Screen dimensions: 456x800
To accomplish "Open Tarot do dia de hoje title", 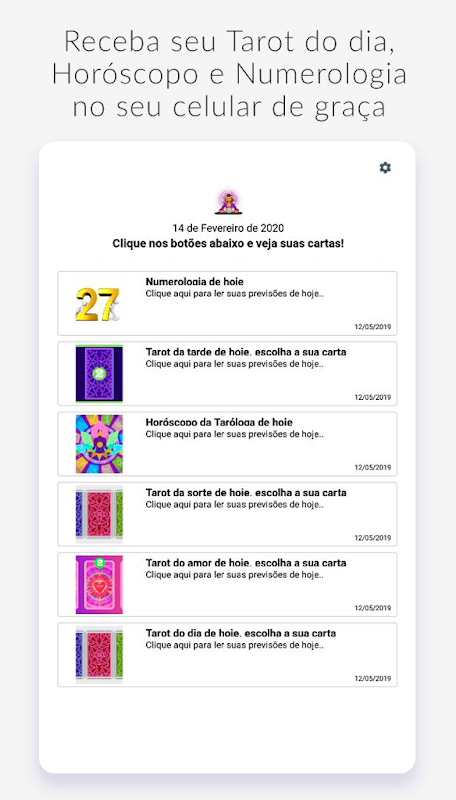I will 241,633.
